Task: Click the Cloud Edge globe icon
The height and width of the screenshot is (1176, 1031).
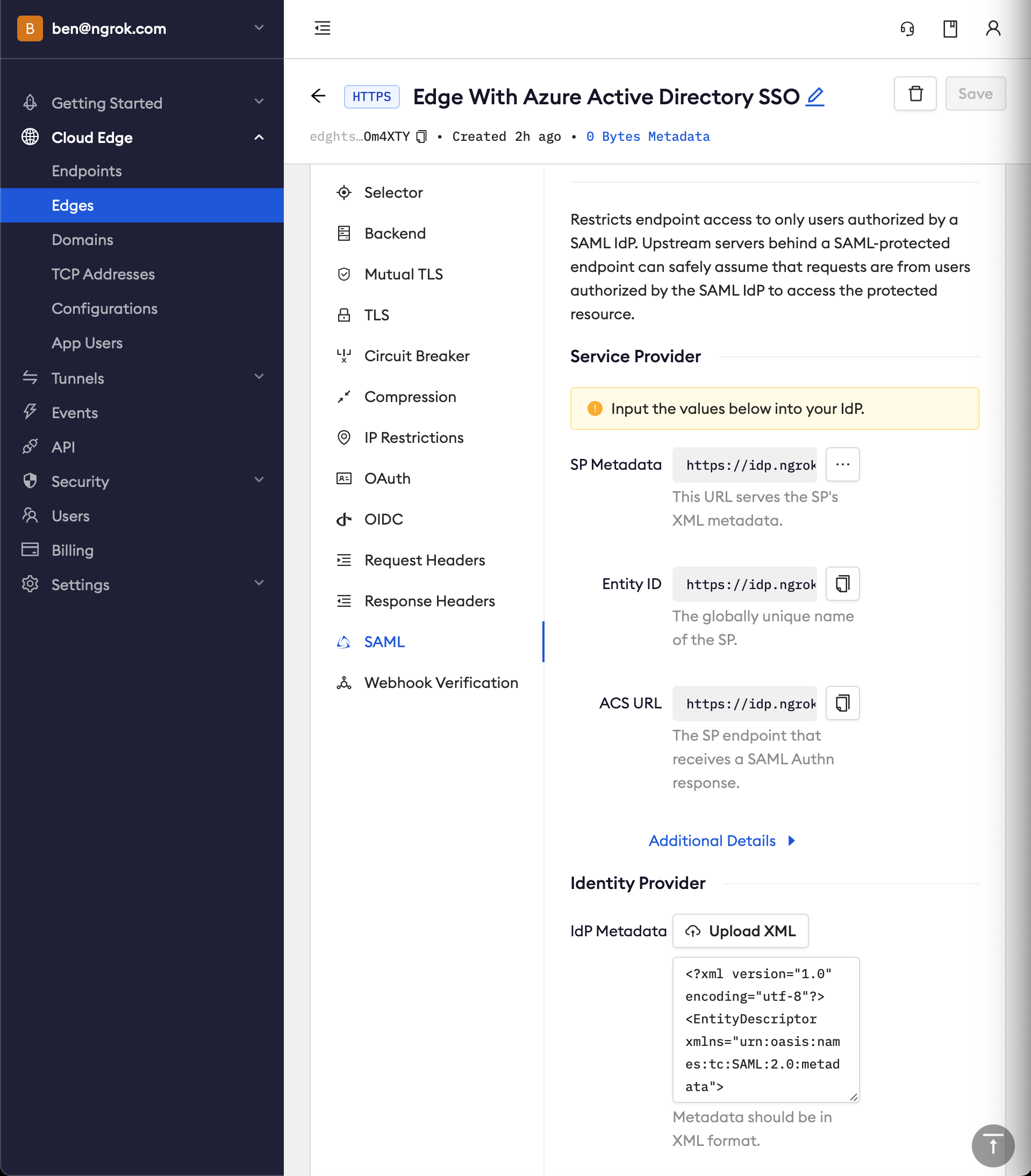Action: click(30, 137)
